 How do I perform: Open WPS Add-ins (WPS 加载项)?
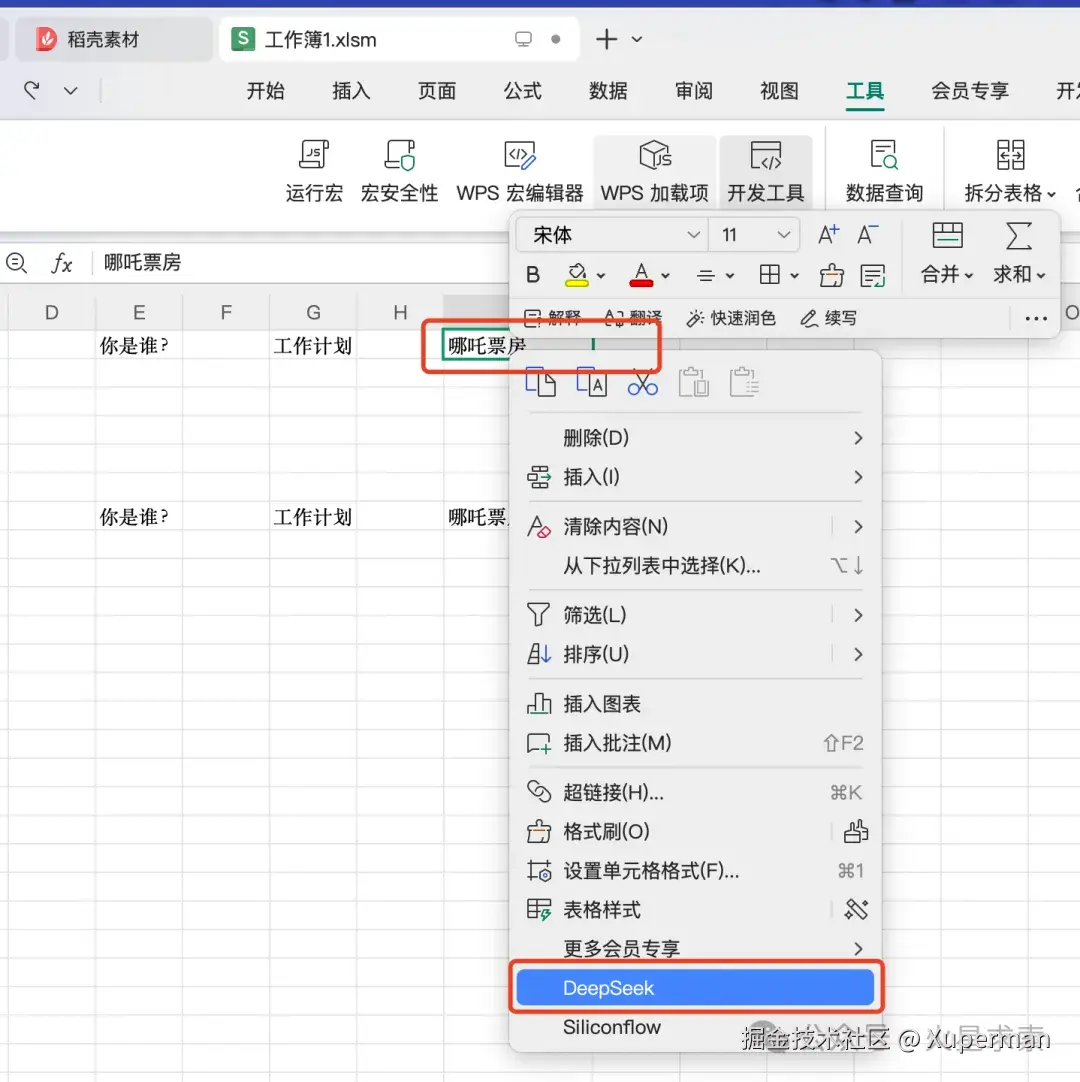click(x=654, y=171)
